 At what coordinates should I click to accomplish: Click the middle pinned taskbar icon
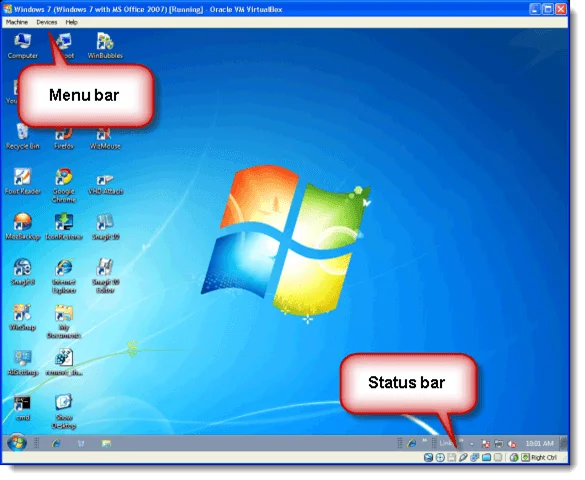tap(81, 443)
